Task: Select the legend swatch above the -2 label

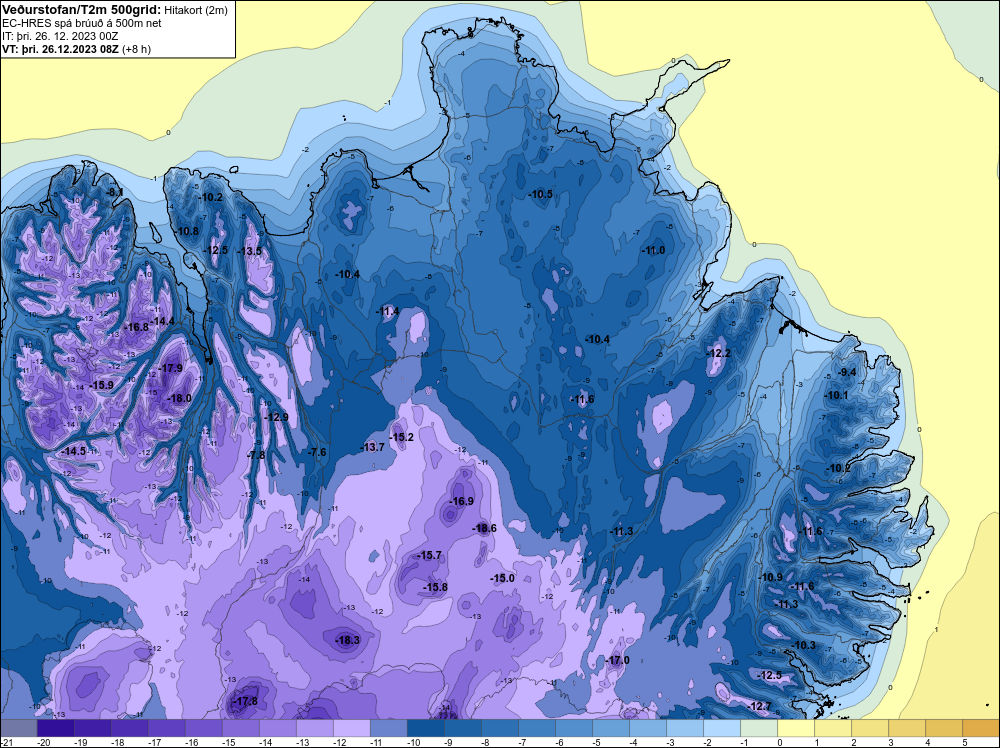Action: 721,728
